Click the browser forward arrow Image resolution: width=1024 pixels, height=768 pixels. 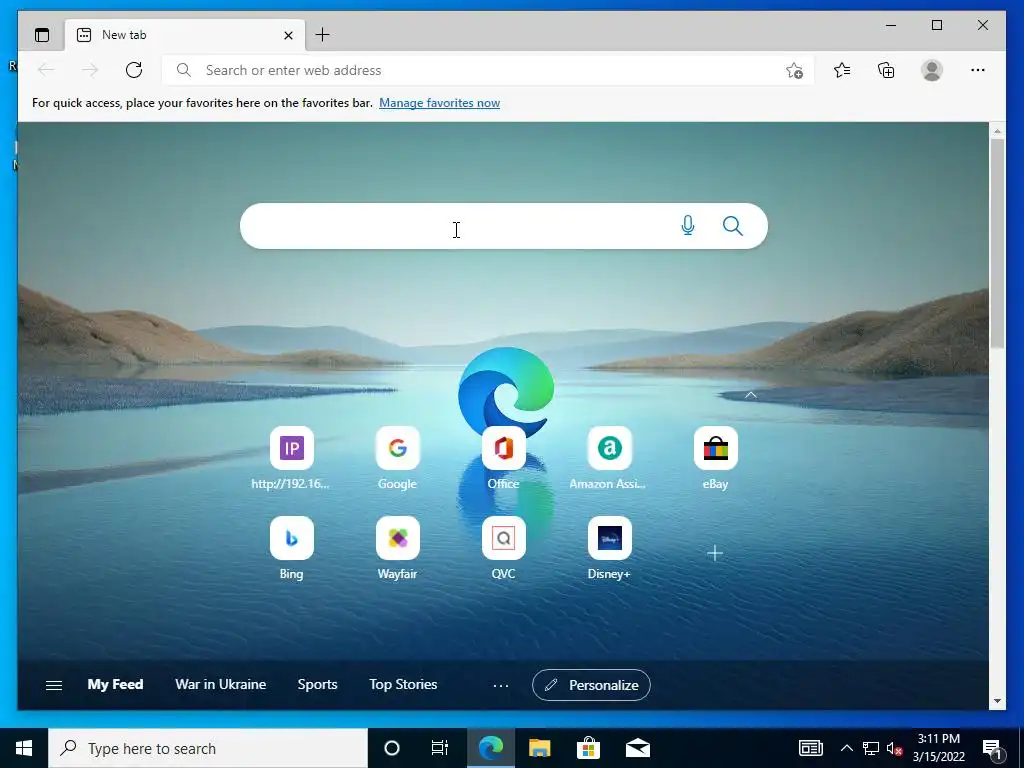(x=90, y=70)
